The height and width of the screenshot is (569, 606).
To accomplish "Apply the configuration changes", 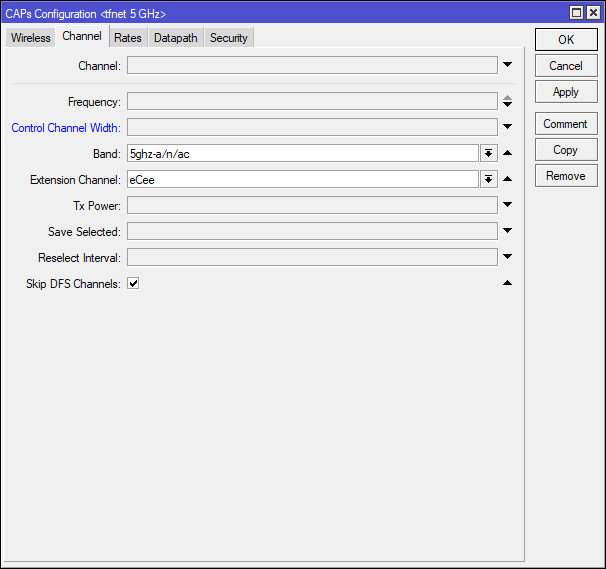I will point(566,92).
